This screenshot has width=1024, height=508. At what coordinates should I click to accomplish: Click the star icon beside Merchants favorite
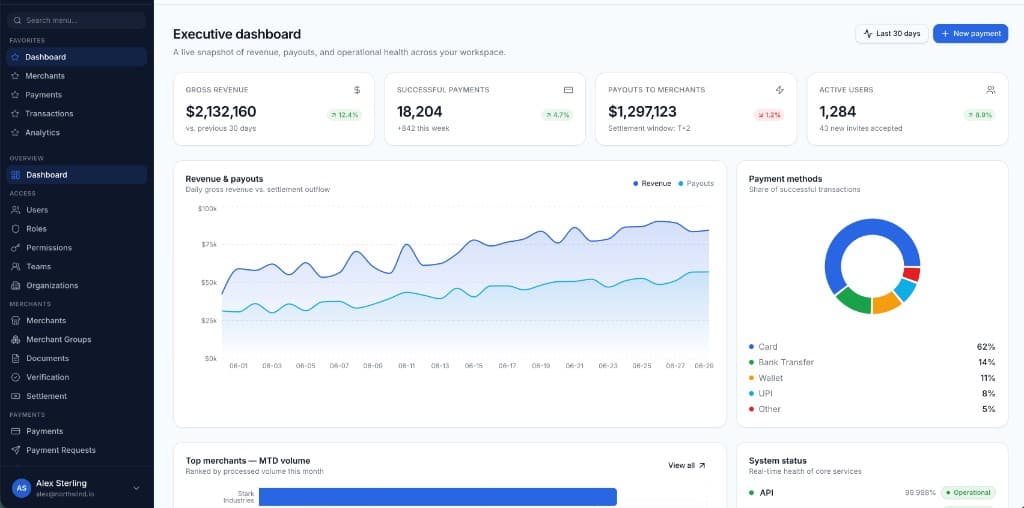(x=16, y=76)
